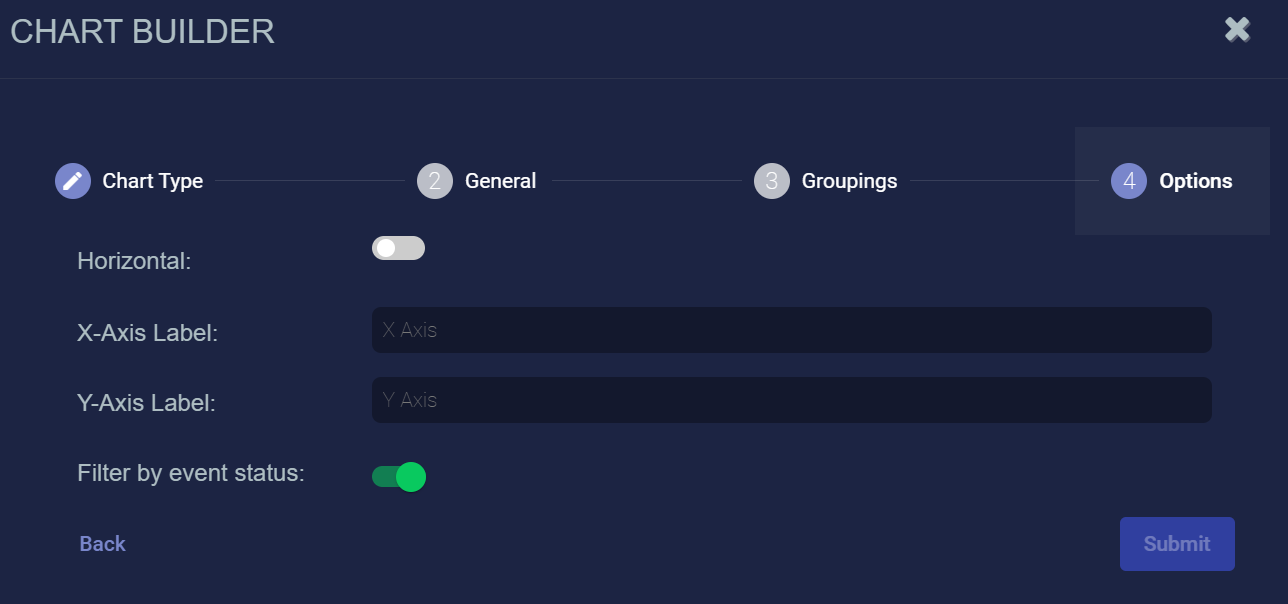Select the Options step label
This screenshot has height=604, width=1288.
[1196, 181]
